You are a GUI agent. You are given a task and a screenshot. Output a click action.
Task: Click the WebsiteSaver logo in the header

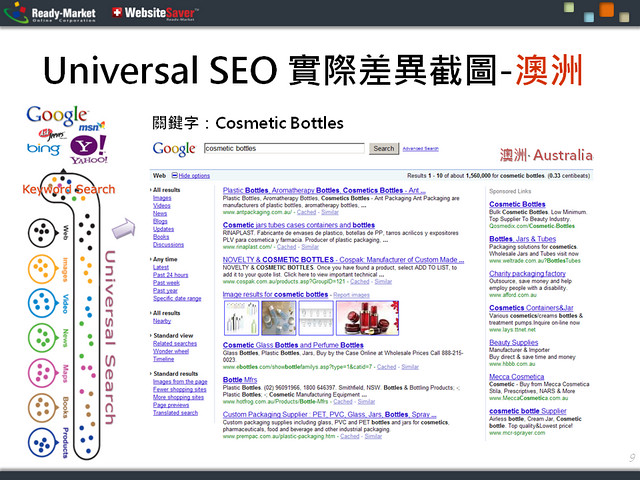155,13
